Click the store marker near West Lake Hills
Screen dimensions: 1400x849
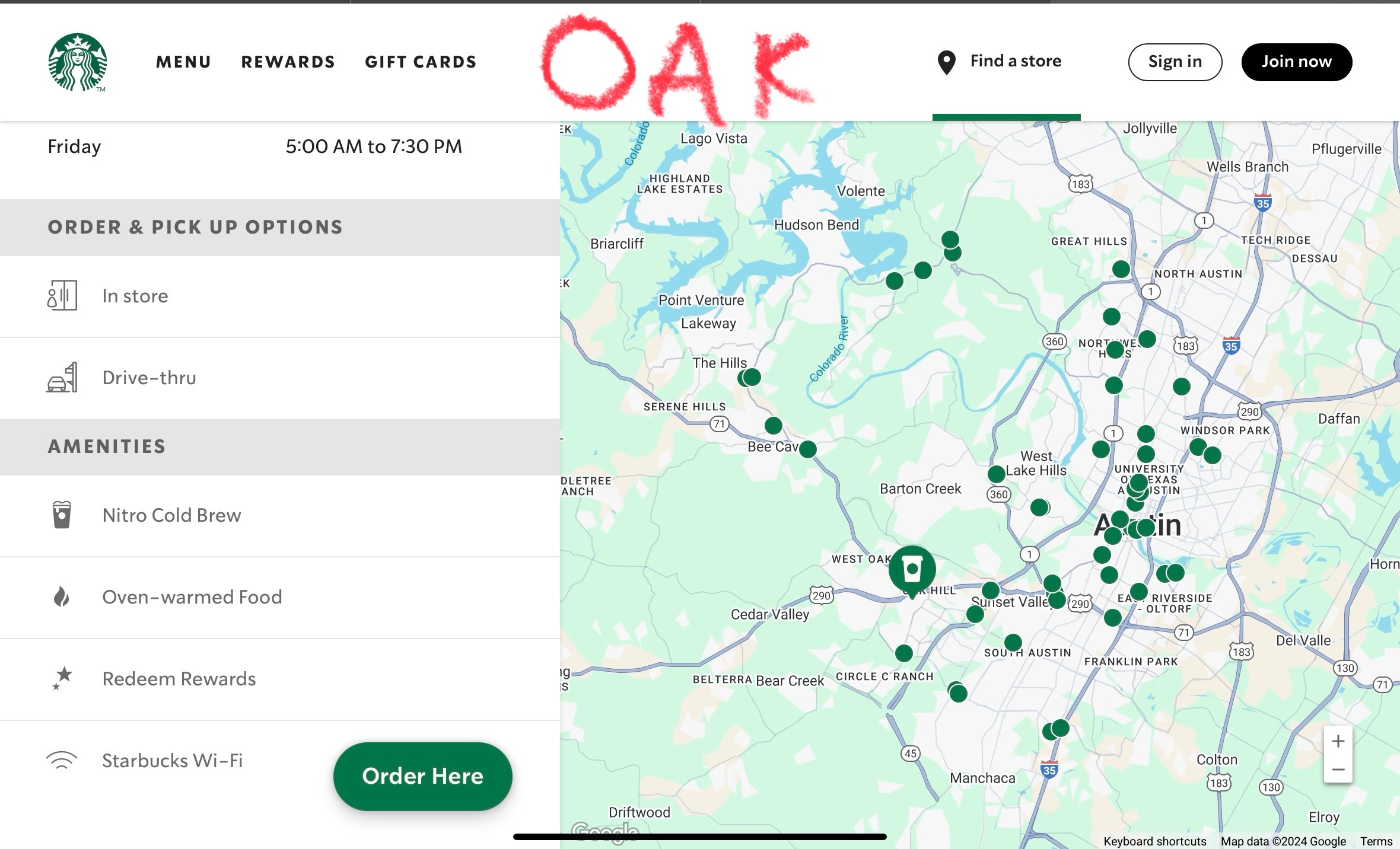coord(997,474)
